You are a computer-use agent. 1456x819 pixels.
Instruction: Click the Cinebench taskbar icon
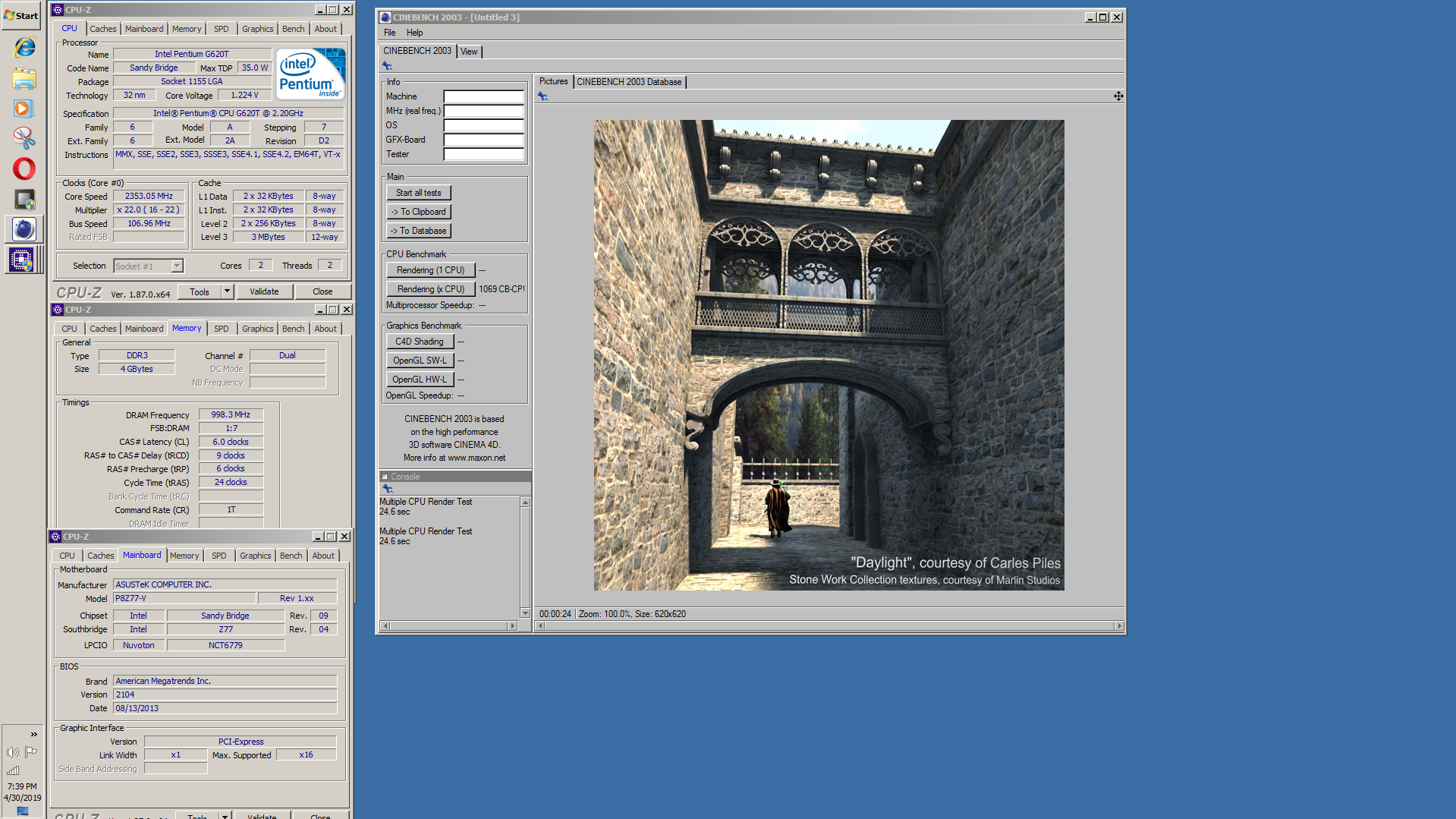click(24, 228)
